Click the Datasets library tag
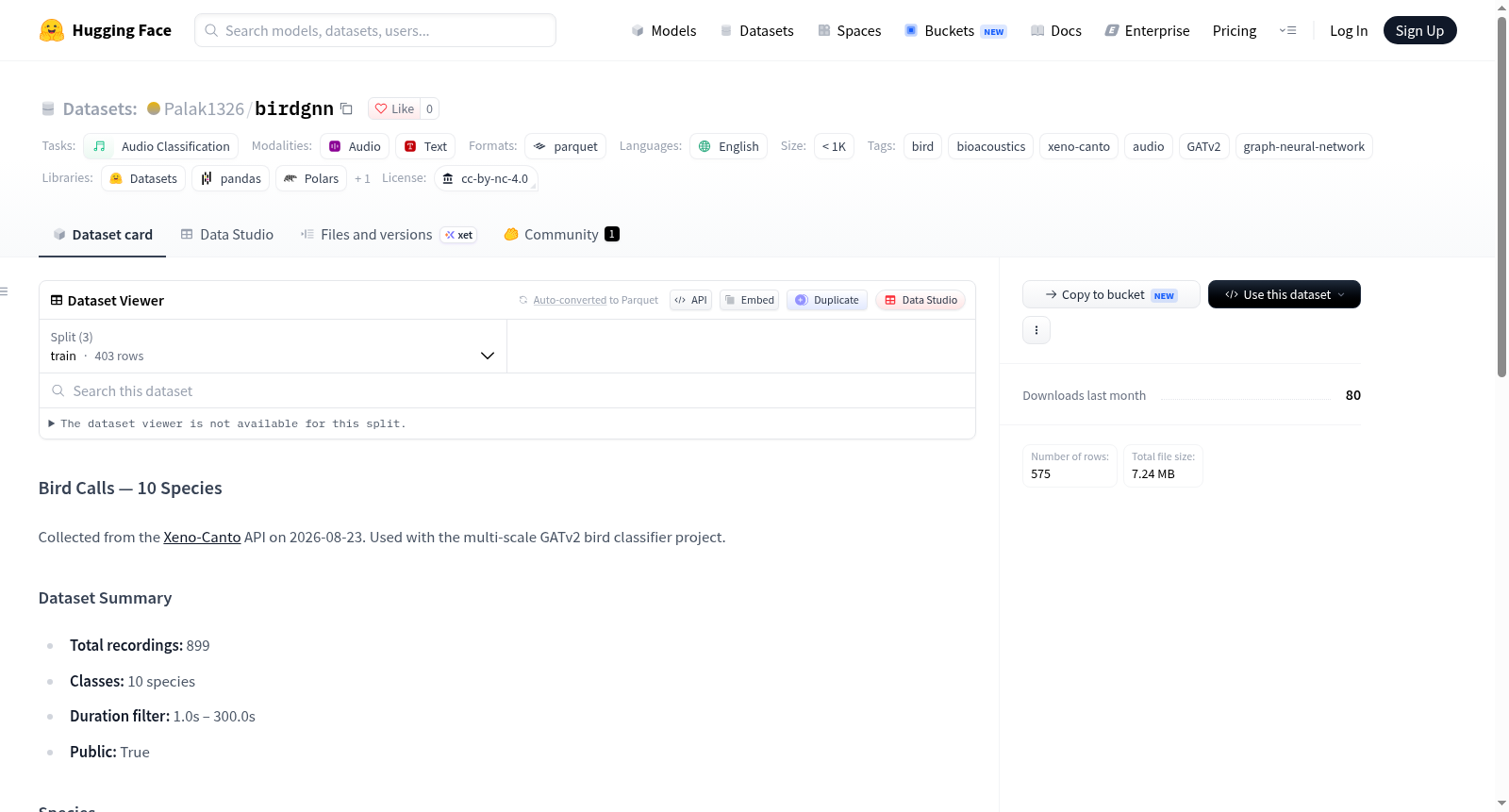The image size is (1509, 812). [143, 178]
